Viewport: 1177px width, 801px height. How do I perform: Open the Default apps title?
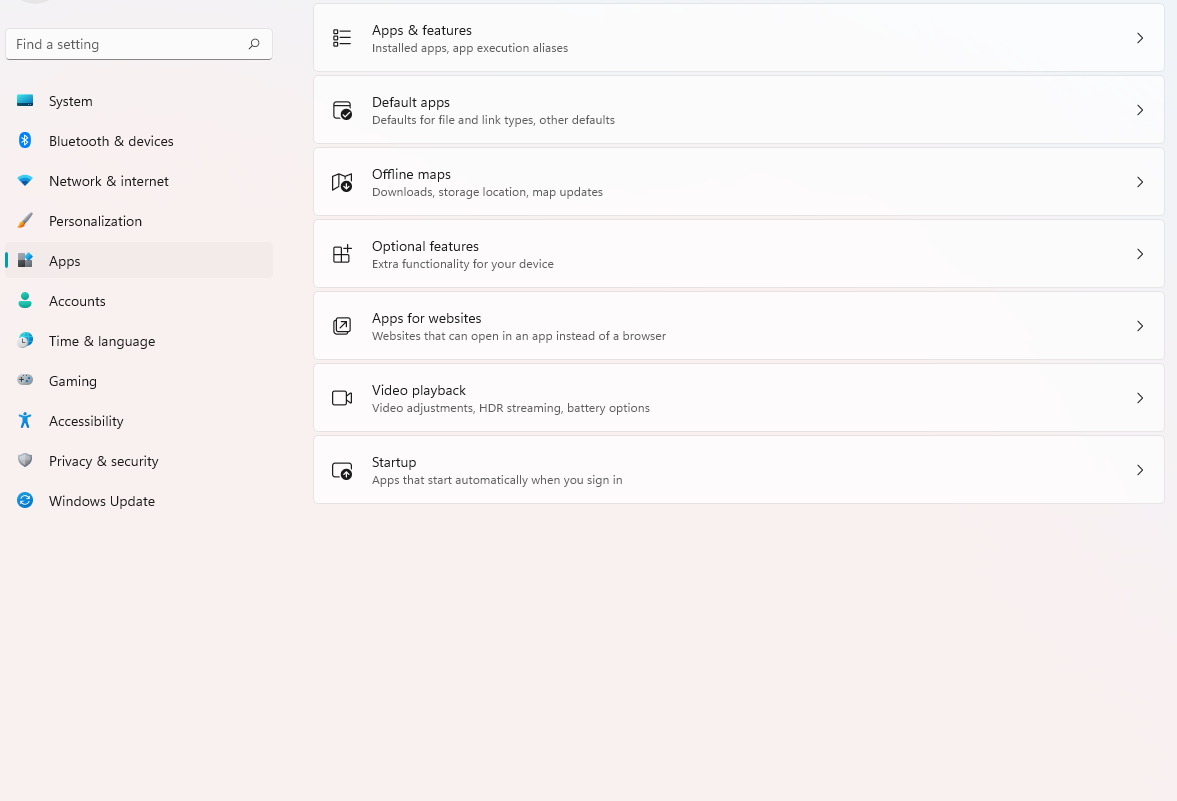click(411, 102)
